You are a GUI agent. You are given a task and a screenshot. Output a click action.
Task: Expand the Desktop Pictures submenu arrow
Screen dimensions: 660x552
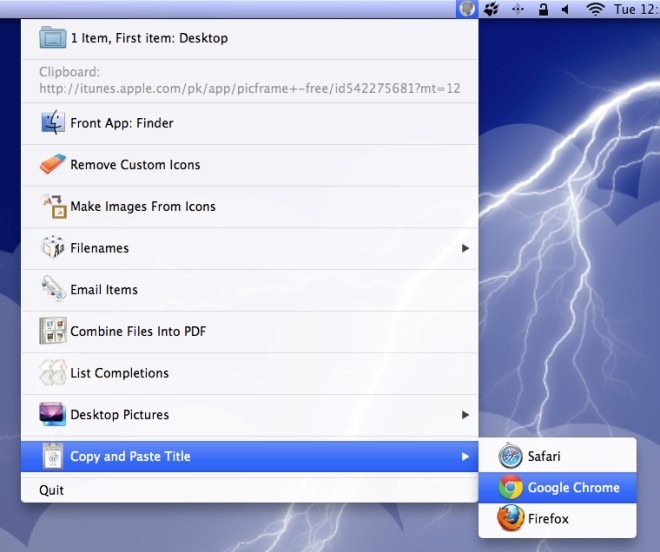[465, 415]
